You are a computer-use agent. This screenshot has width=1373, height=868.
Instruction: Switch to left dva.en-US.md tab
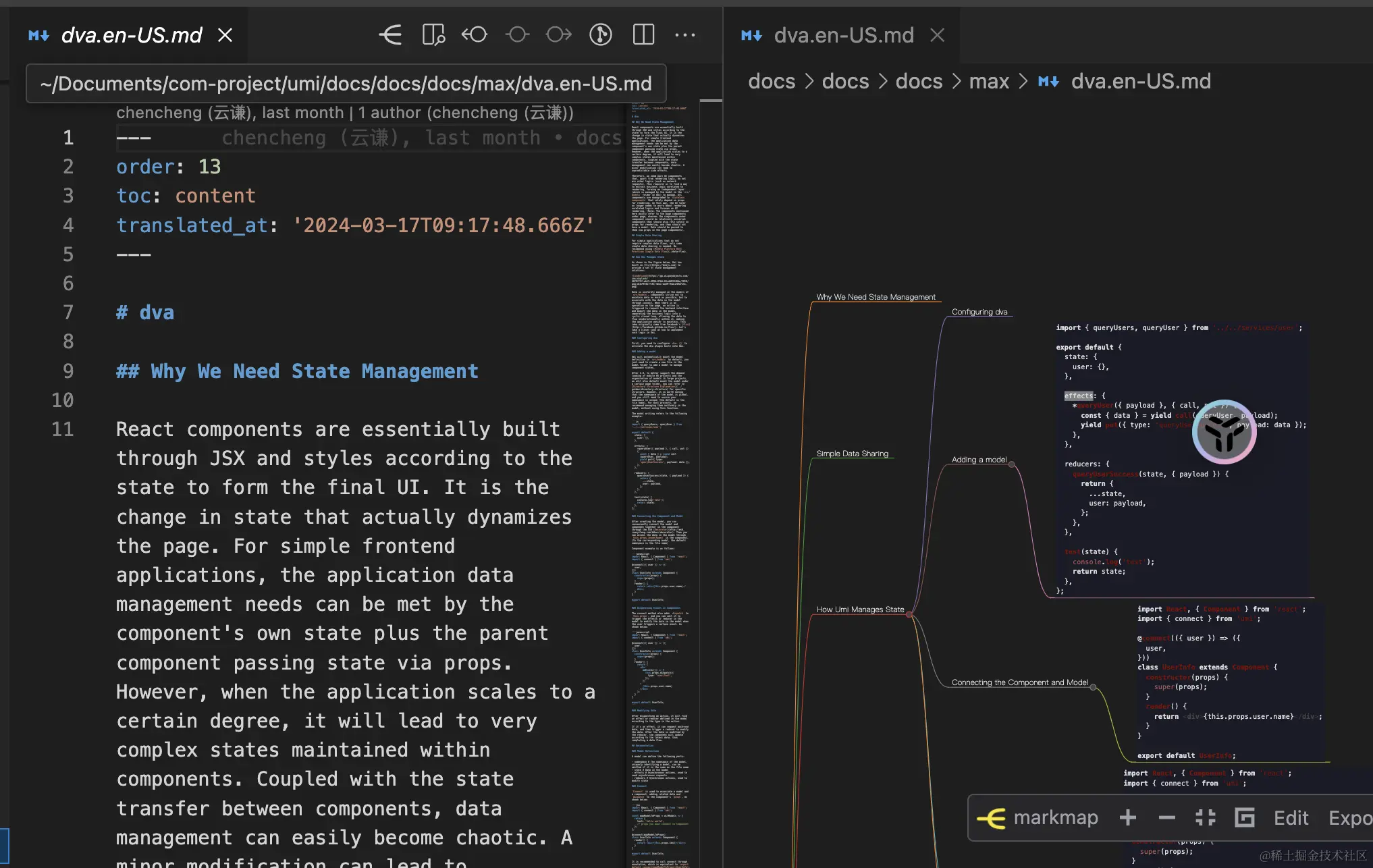coord(131,35)
